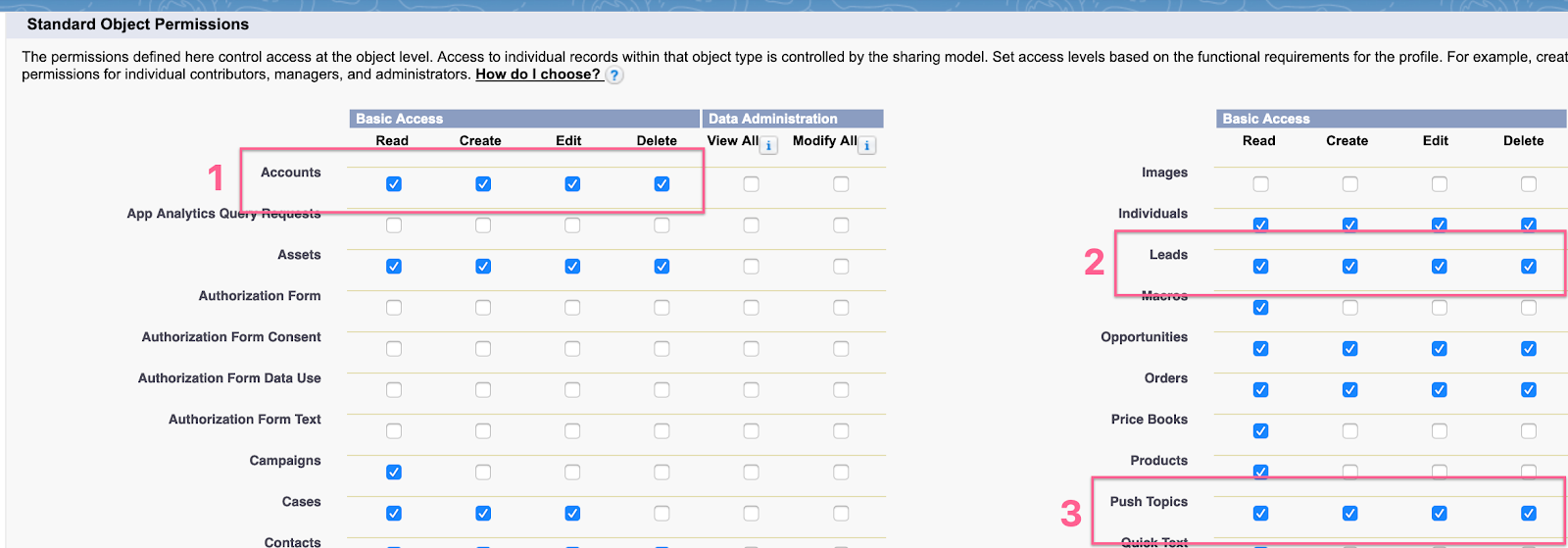Image resolution: width=1568 pixels, height=548 pixels.
Task: Enable Create permission for Macros
Action: 1349,308
